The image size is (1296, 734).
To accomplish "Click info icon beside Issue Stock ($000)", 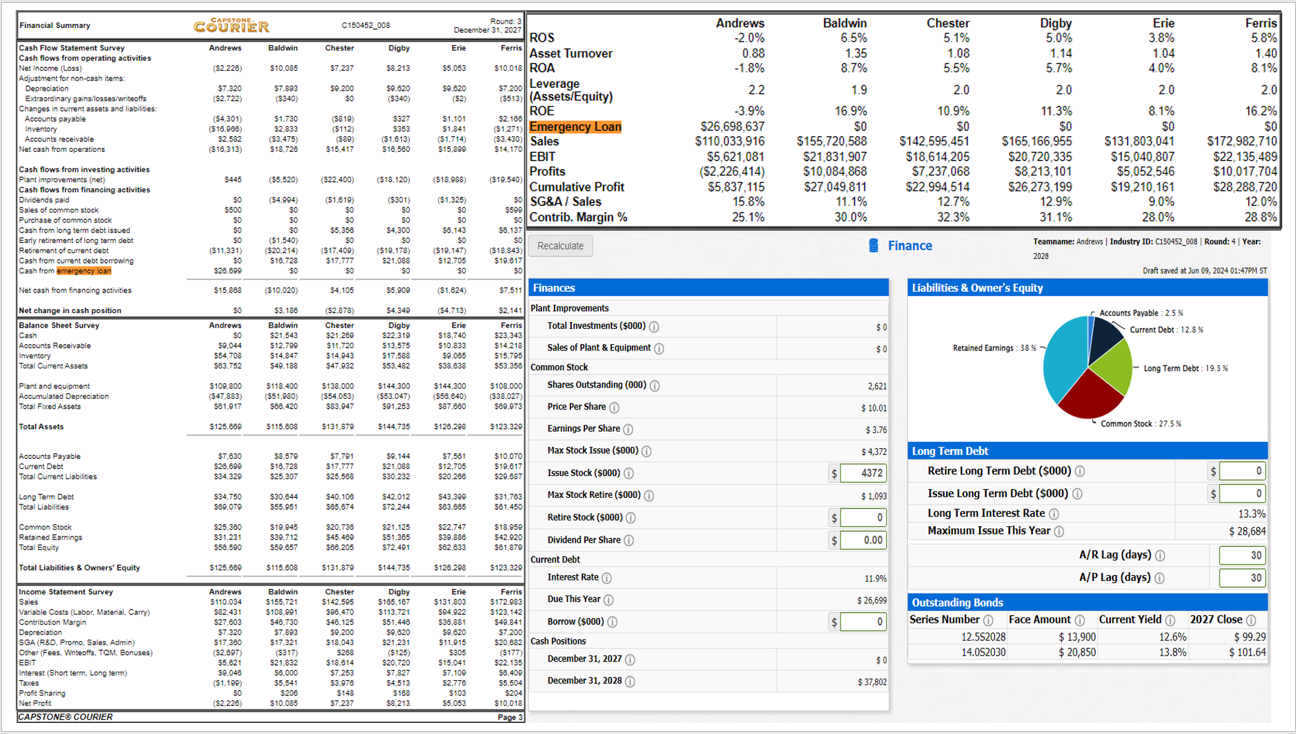I will [628, 473].
